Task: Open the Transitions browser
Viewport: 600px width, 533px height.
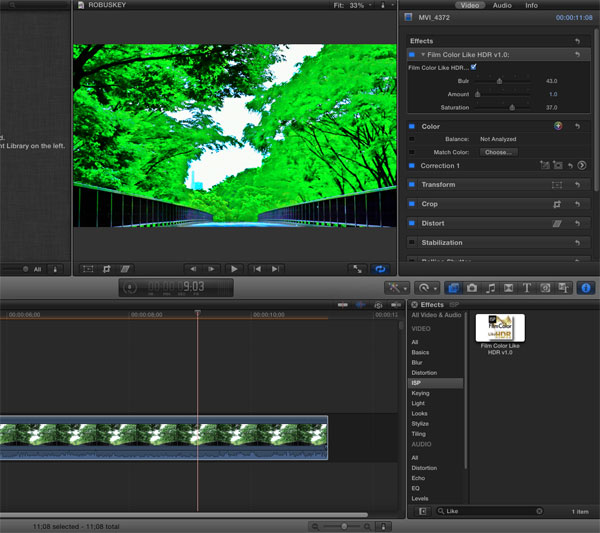Action: click(509, 288)
